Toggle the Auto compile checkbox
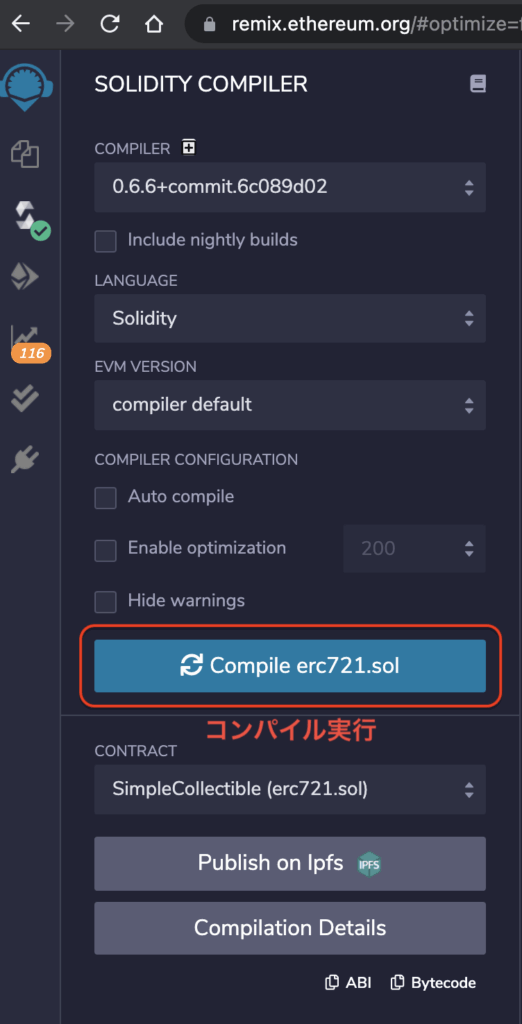Viewport: 522px width, 1024px height. coord(106,498)
